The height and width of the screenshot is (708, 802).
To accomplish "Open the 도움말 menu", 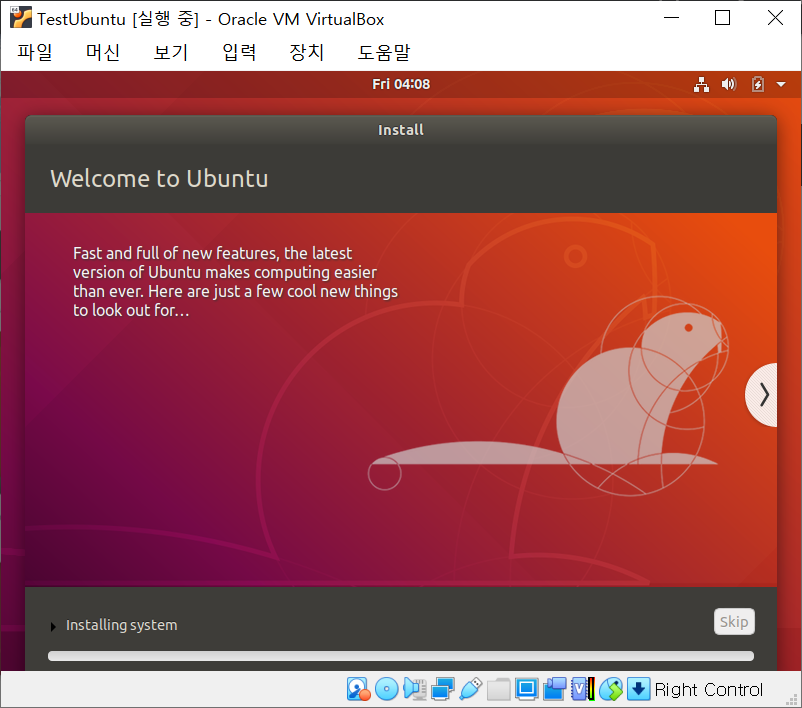I will [384, 52].
